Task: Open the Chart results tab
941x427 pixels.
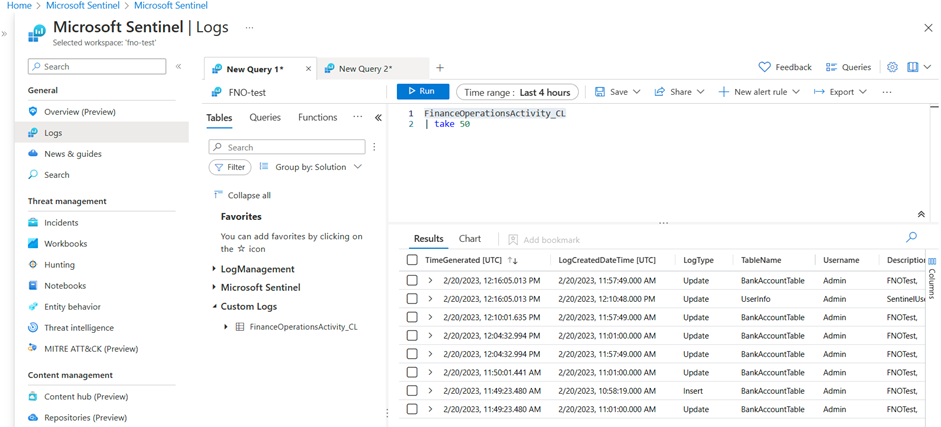Action: click(x=470, y=239)
